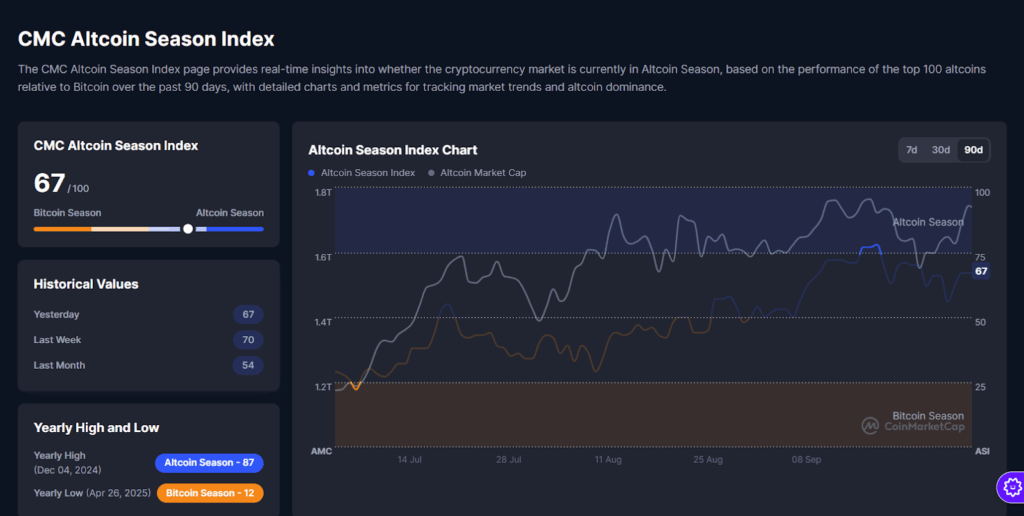The height and width of the screenshot is (516, 1024).
Task: Toggle the Altcoin Season Index legend series
Action: pyautogui.click(x=361, y=173)
